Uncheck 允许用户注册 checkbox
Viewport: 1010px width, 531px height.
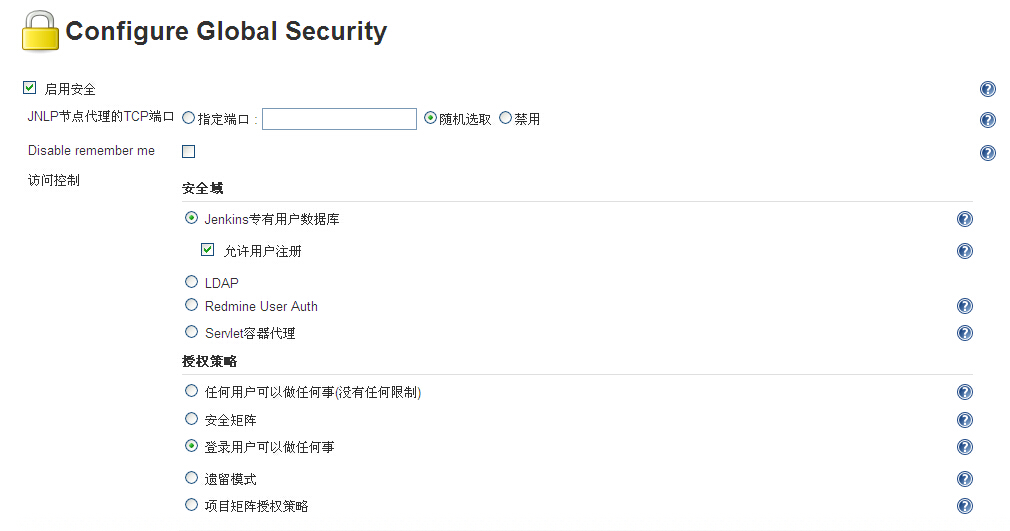(207, 249)
